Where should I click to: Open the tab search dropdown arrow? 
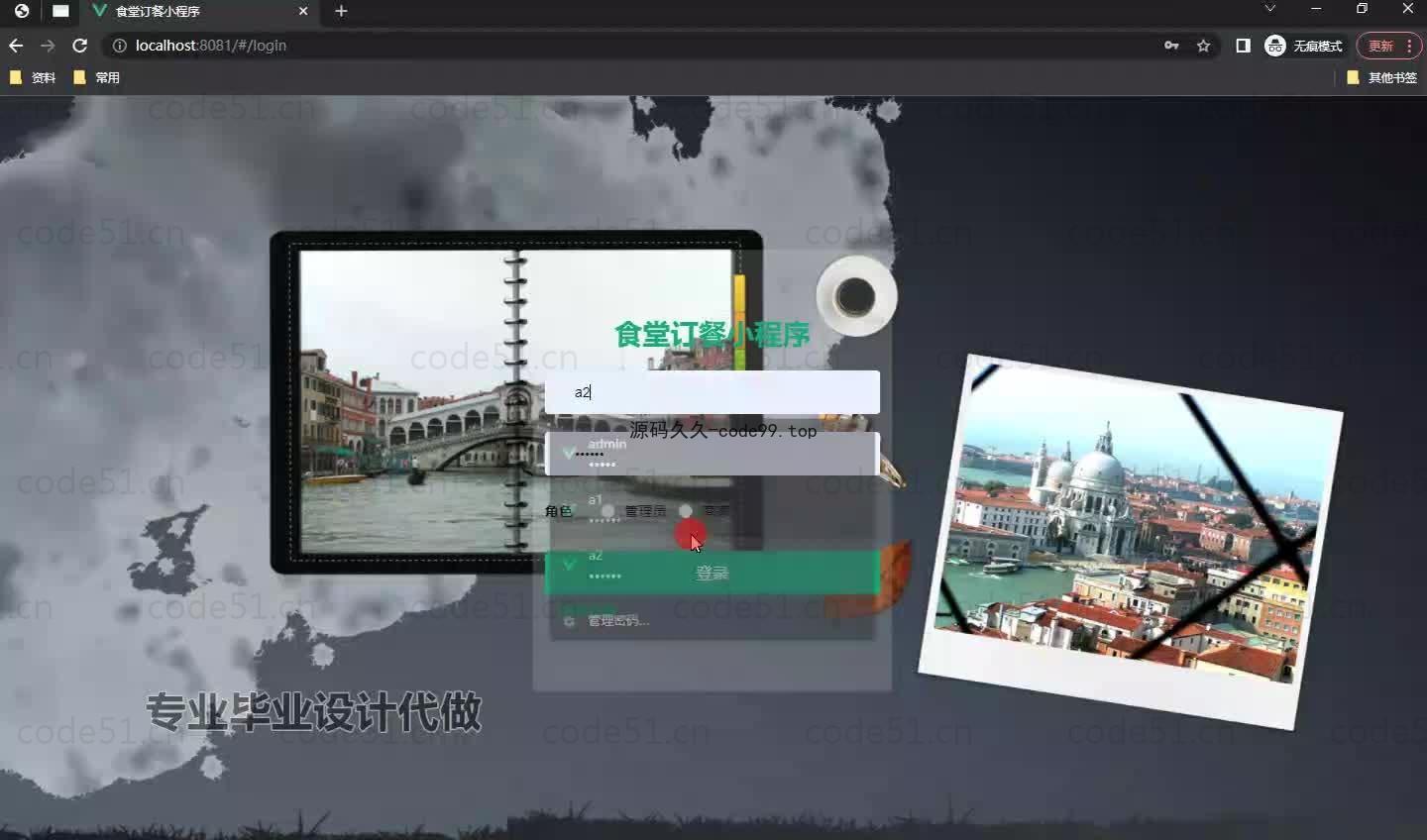coord(1269,9)
